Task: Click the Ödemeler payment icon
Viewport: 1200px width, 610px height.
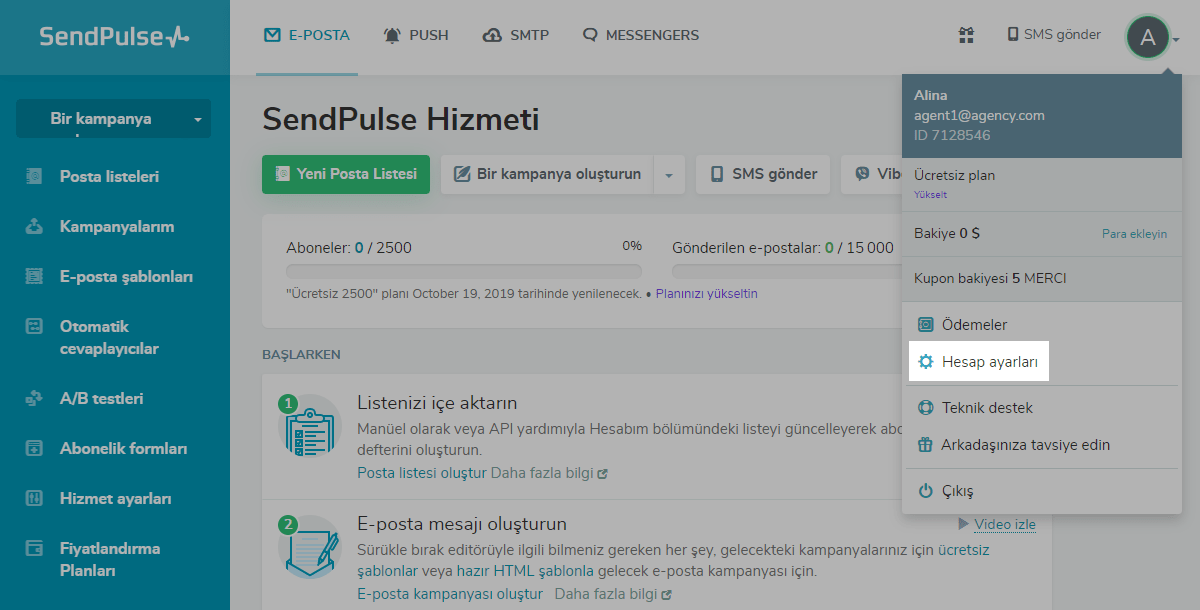Action: [926, 325]
